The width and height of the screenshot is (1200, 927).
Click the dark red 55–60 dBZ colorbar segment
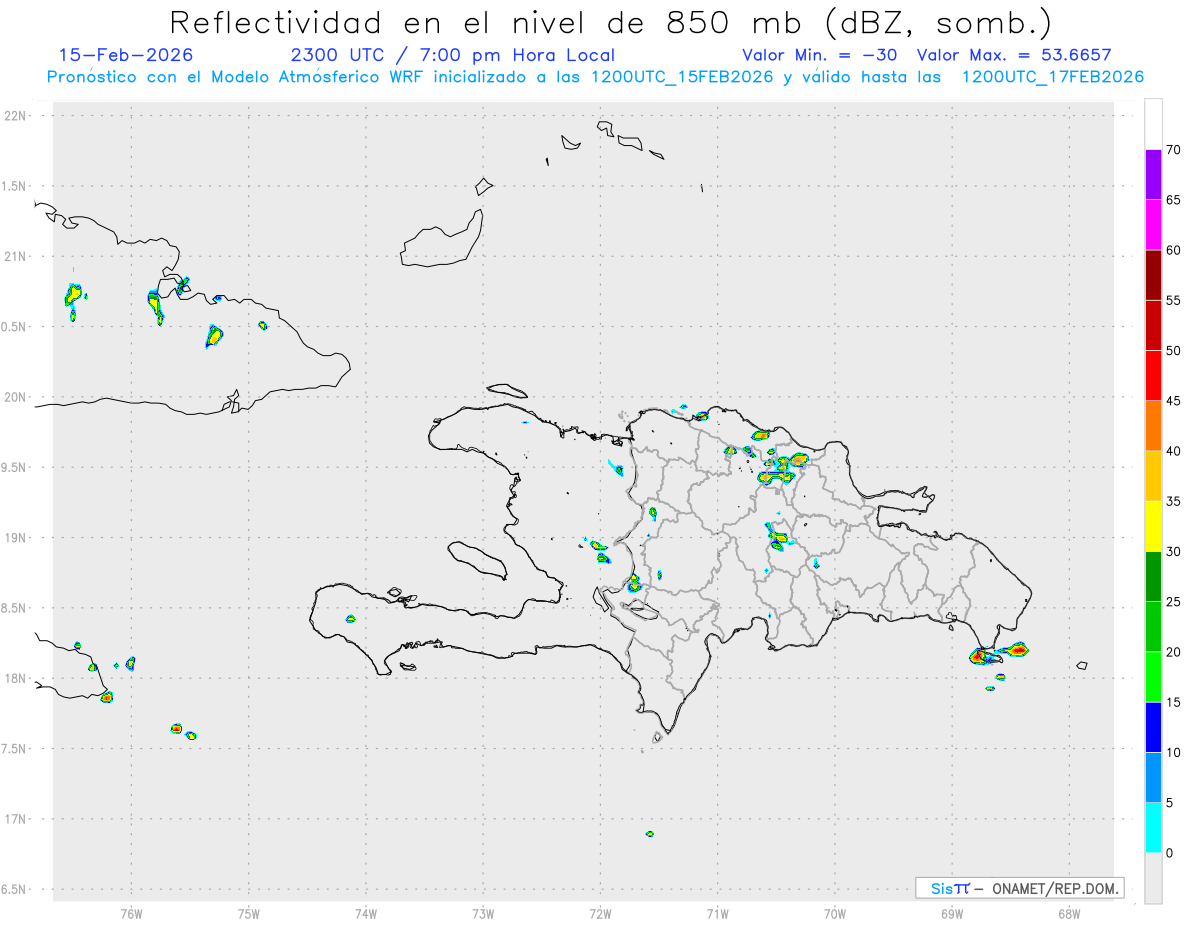tap(1153, 275)
